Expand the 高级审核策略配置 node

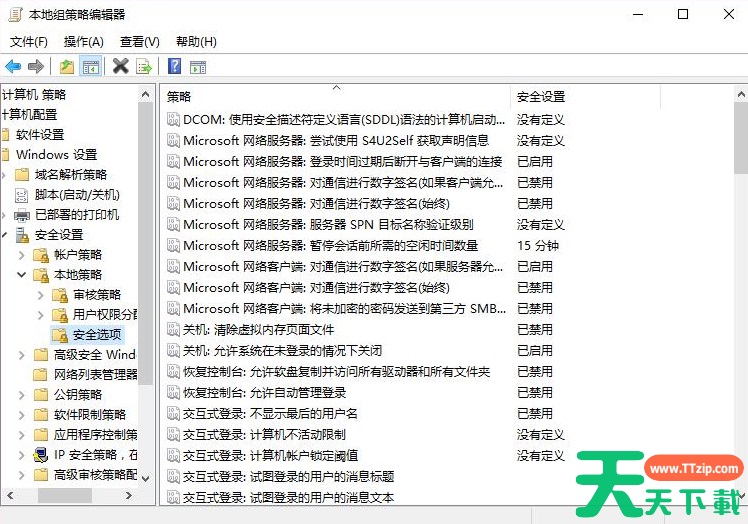pyautogui.click(x=21, y=475)
